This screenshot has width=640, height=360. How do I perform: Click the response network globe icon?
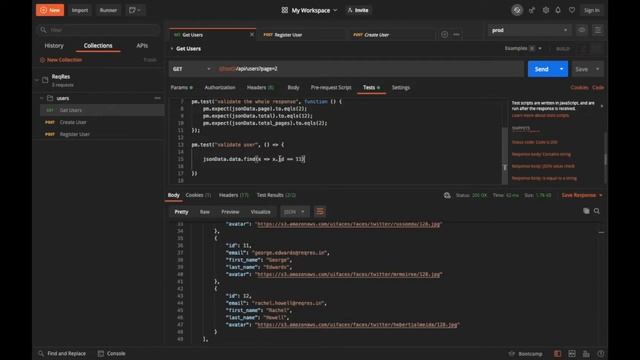tap(447, 196)
